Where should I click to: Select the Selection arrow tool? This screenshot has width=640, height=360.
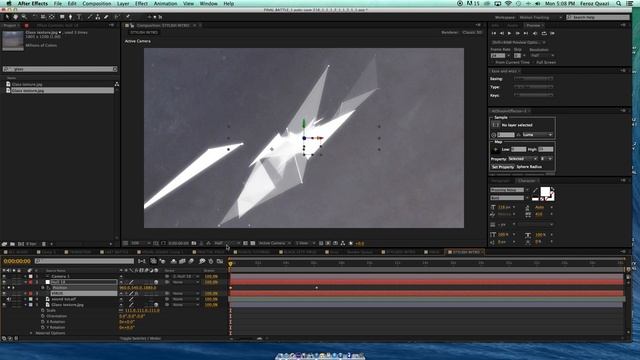pyautogui.click(x=7, y=17)
